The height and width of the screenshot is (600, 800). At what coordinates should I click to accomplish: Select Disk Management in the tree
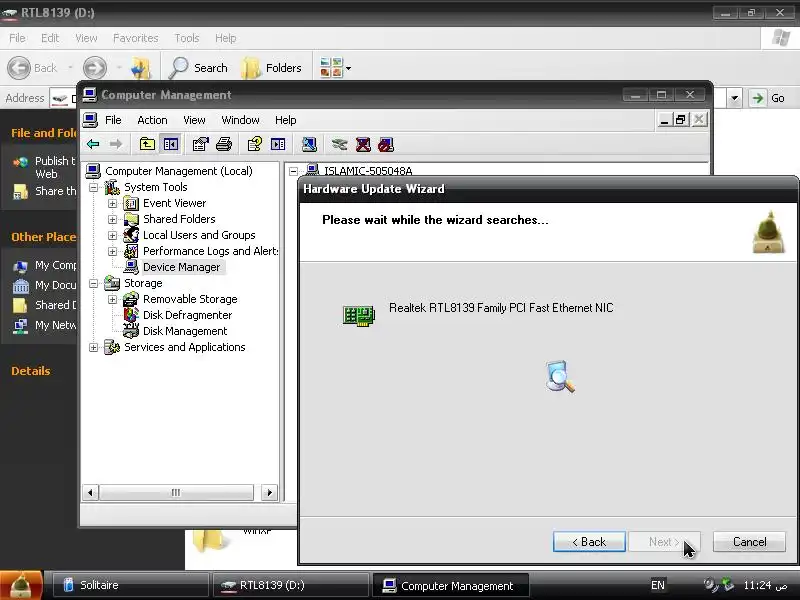[185, 331]
